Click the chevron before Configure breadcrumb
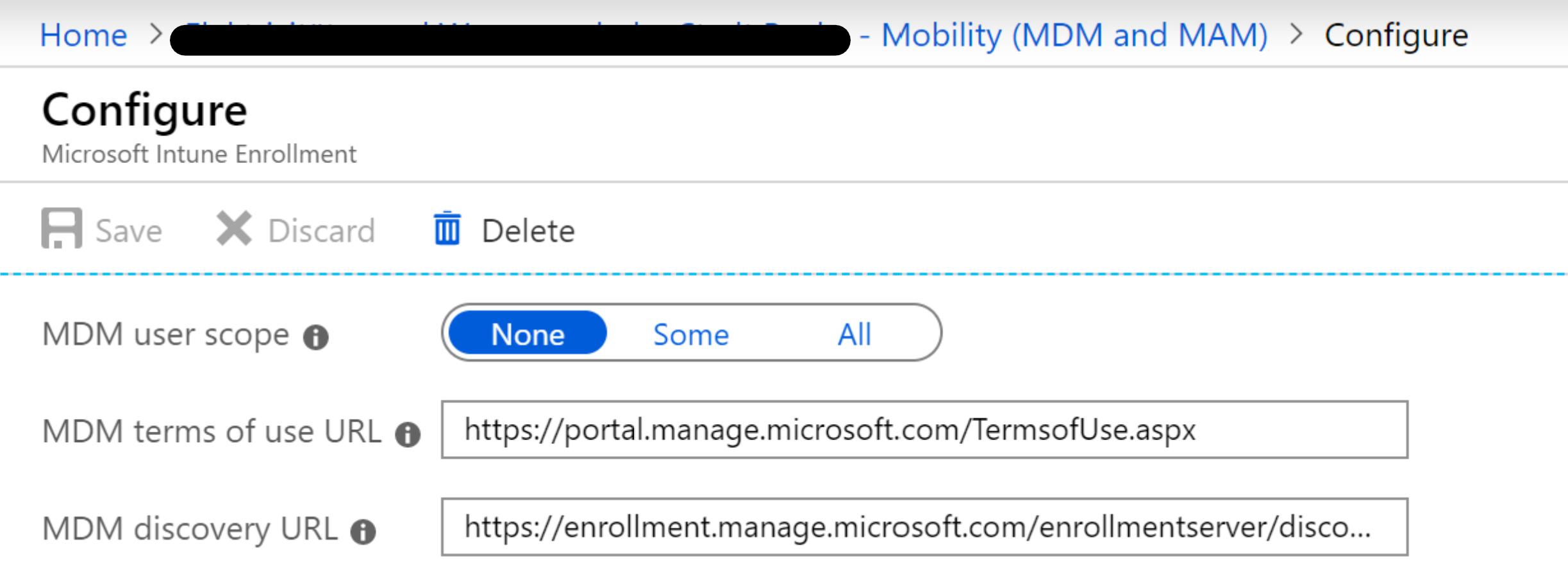The height and width of the screenshot is (580, 1568). 1296,34
